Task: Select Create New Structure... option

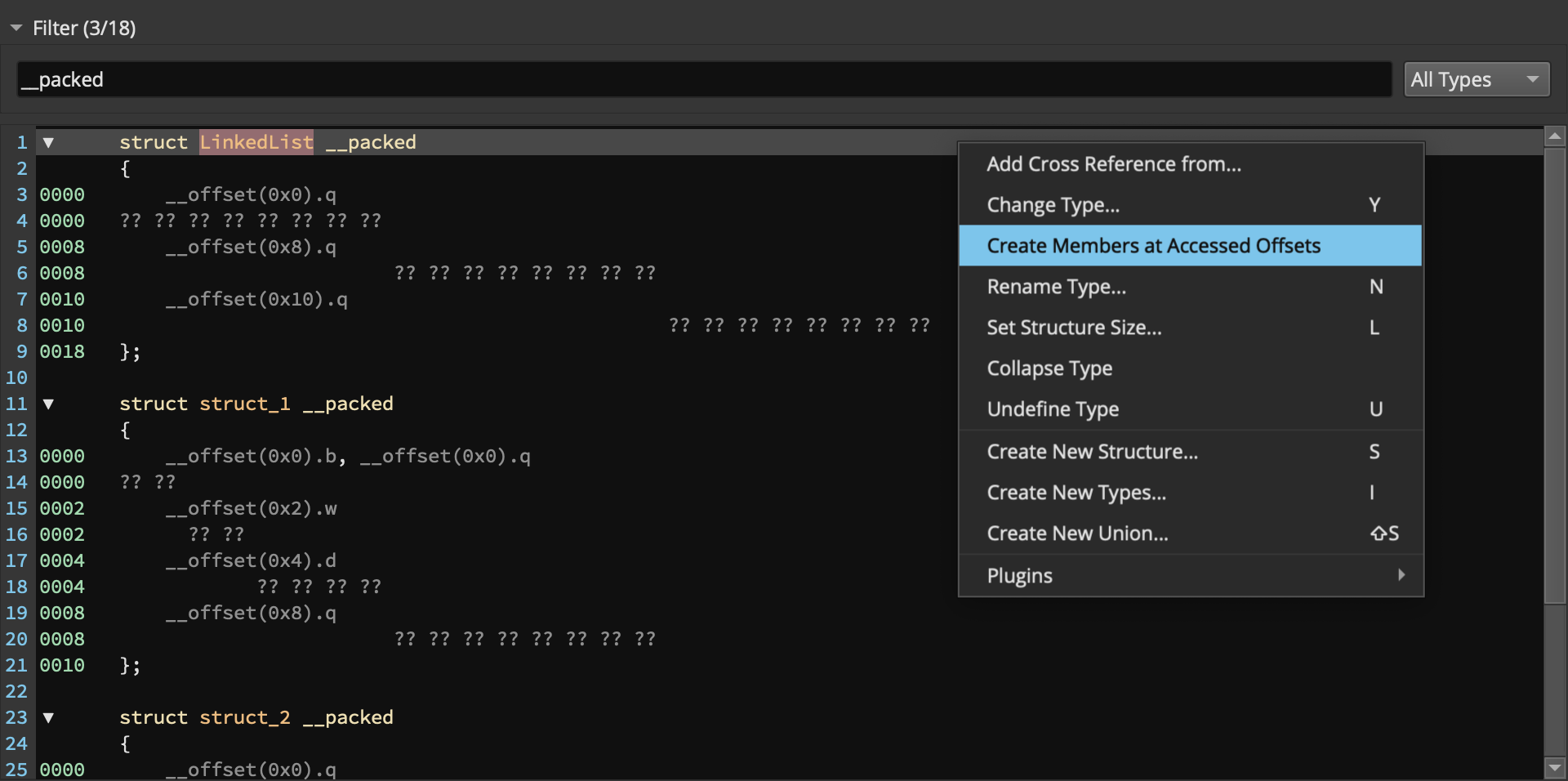Action: (1092, 452)
